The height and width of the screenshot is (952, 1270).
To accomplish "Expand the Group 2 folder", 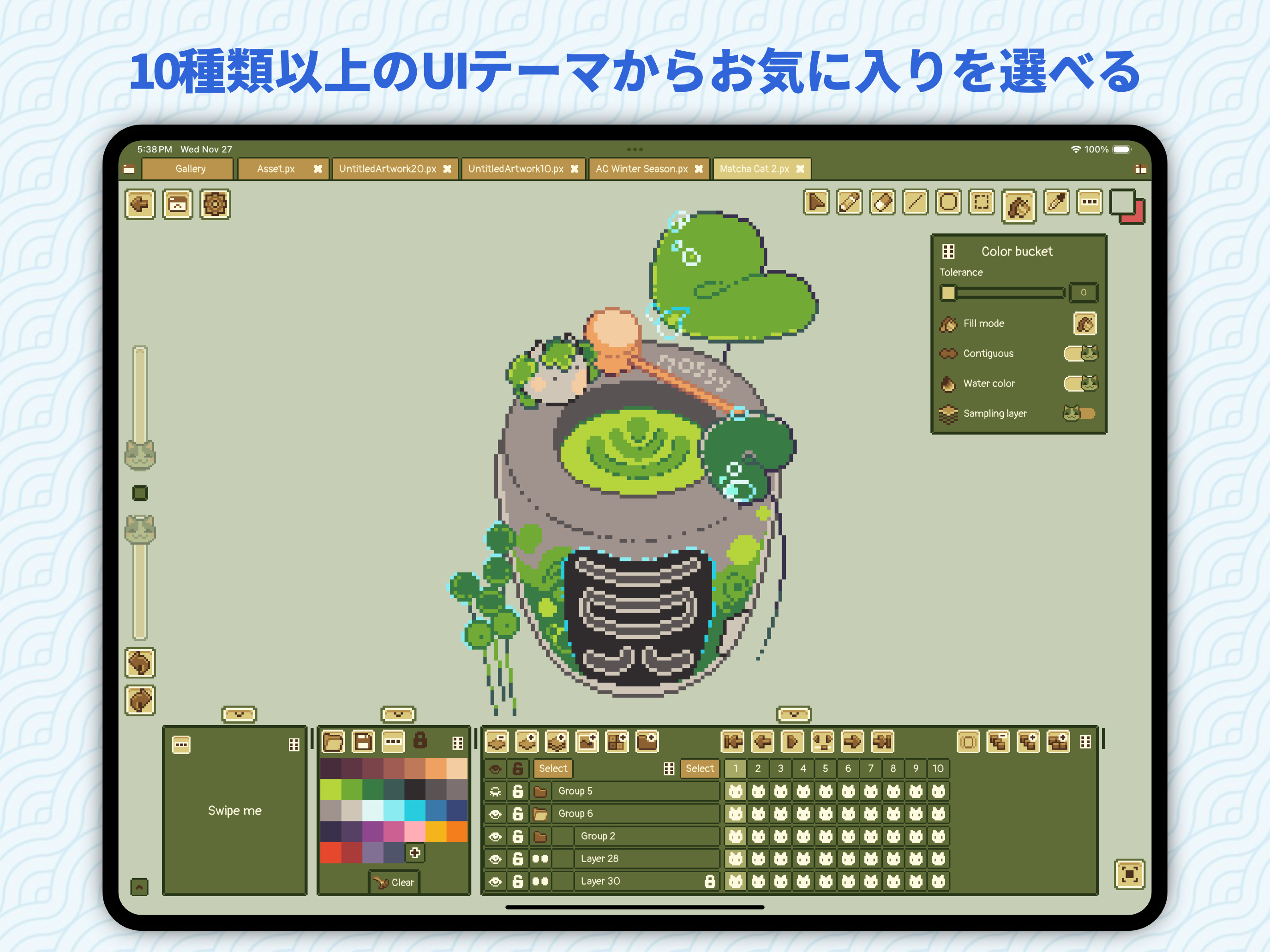I will (539, 837).
